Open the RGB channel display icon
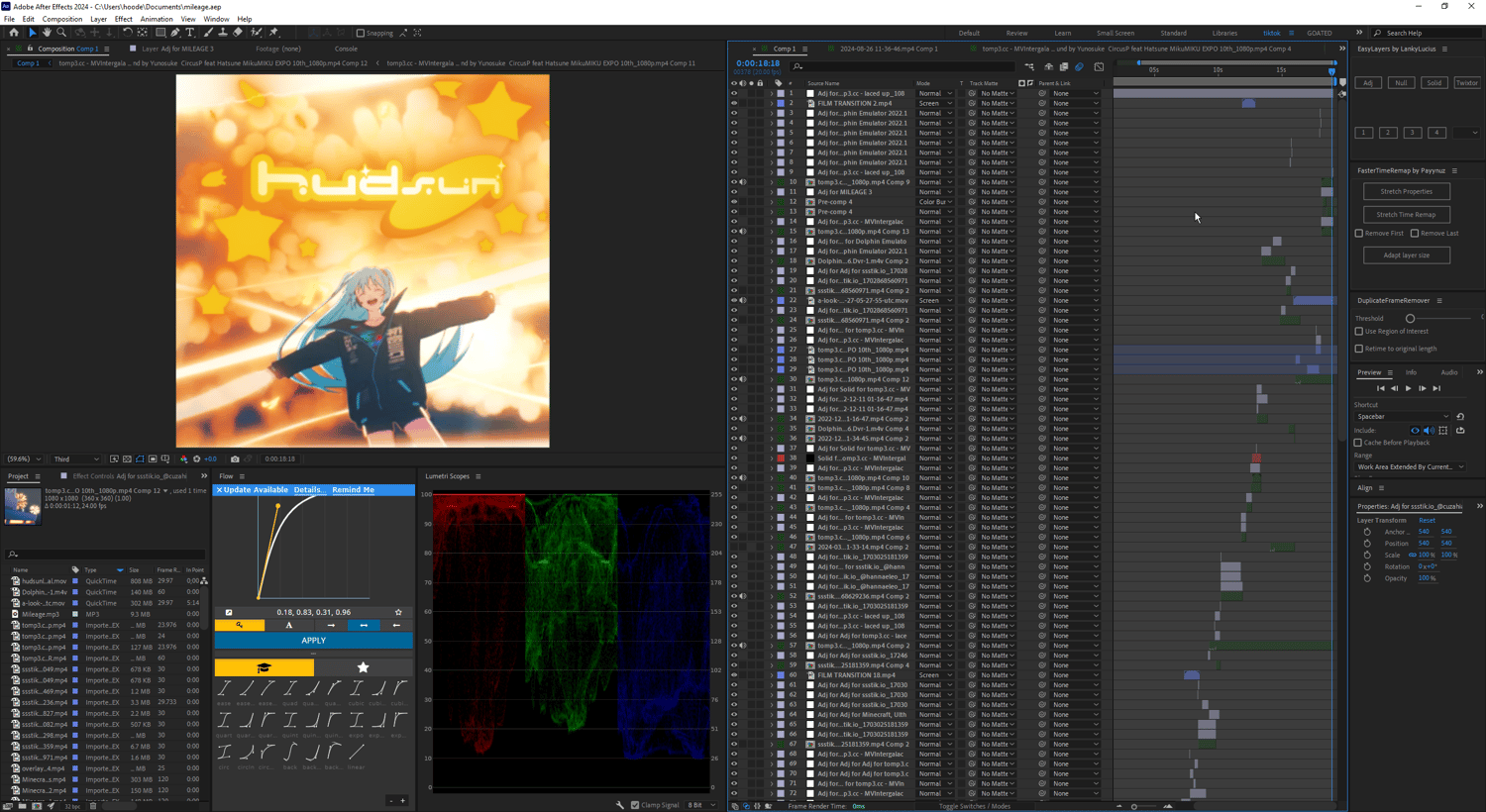The image size is (1486, 812). coord(184,459)
